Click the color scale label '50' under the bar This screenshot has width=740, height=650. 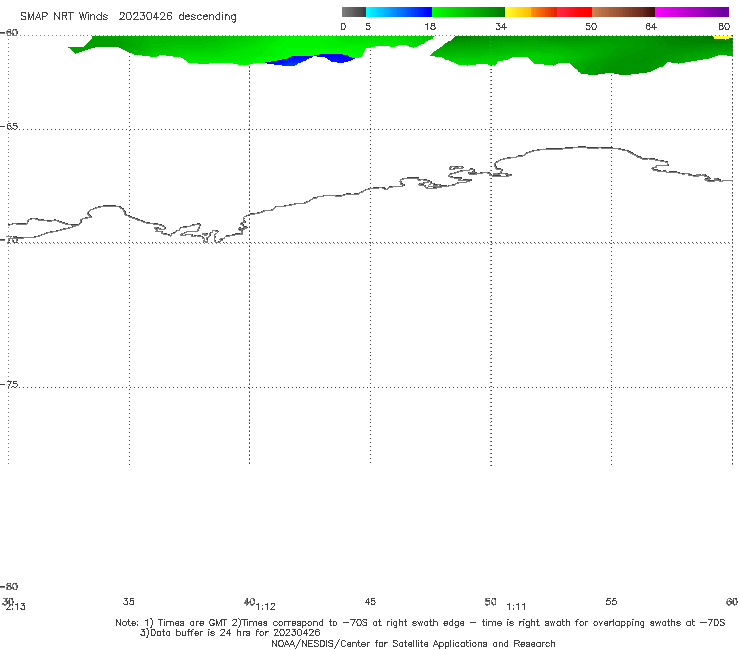591,27
